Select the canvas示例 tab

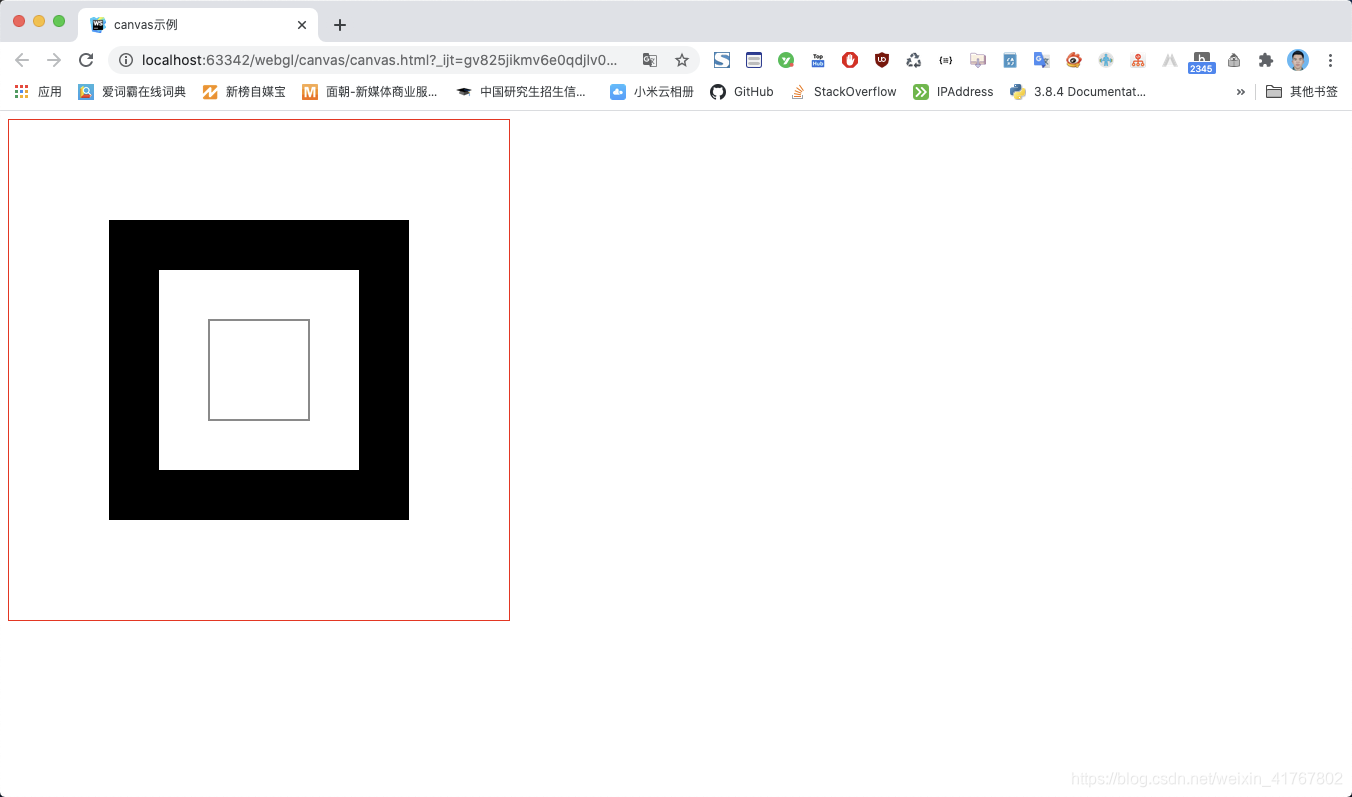pyautogui.click(x=198, y=25)
